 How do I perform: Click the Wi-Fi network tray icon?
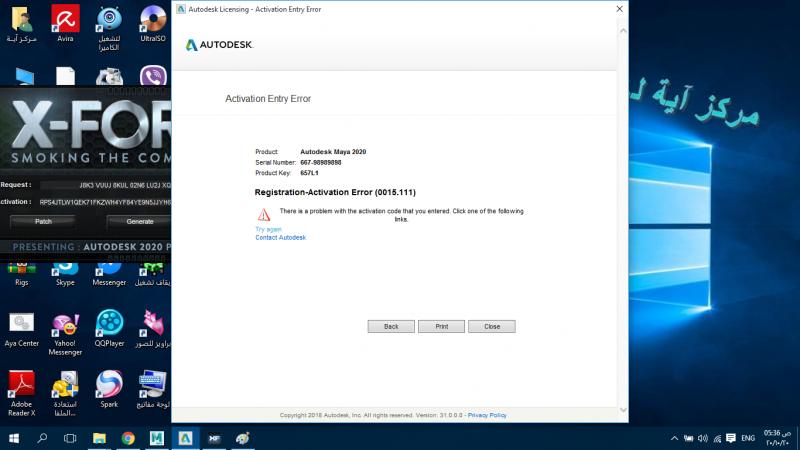[717, 438]
